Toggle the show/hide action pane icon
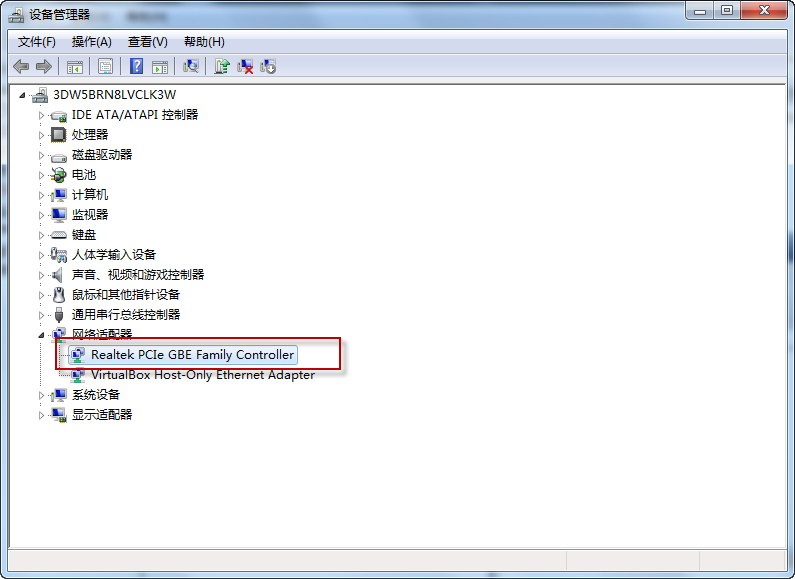Image resolution: width=795 pixels, height=579 pixels. pyautogui.click(x=160, y=66)
